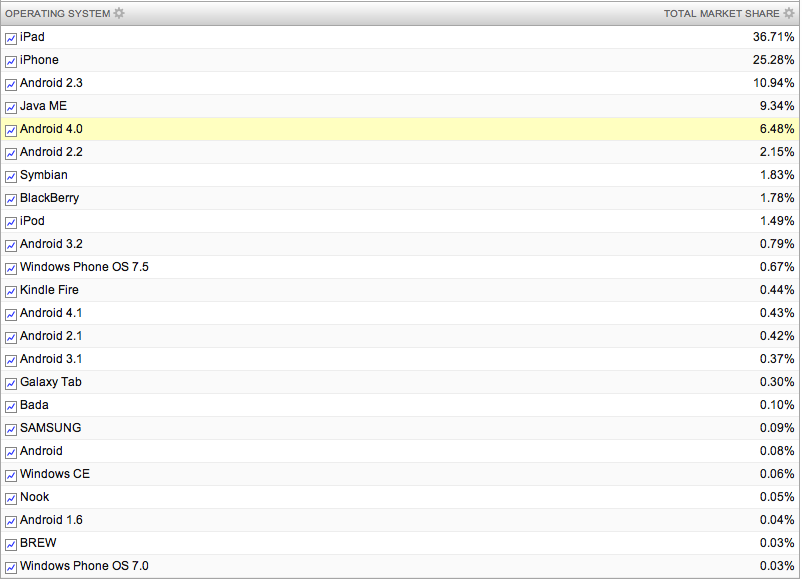
Task: Open chart icon for Galaxy Tab
Action: 11,384
